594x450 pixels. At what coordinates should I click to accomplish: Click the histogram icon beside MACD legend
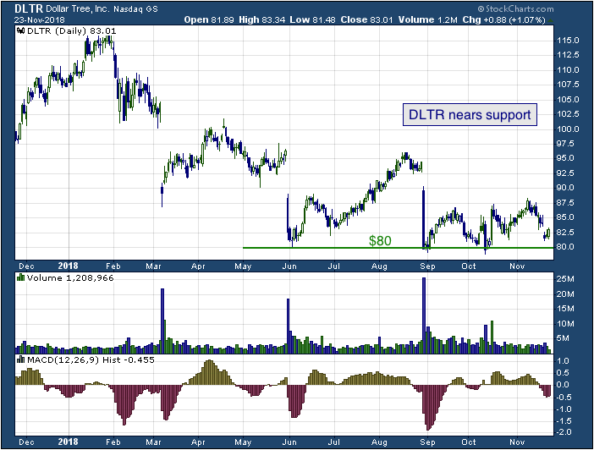coord(21,360)
